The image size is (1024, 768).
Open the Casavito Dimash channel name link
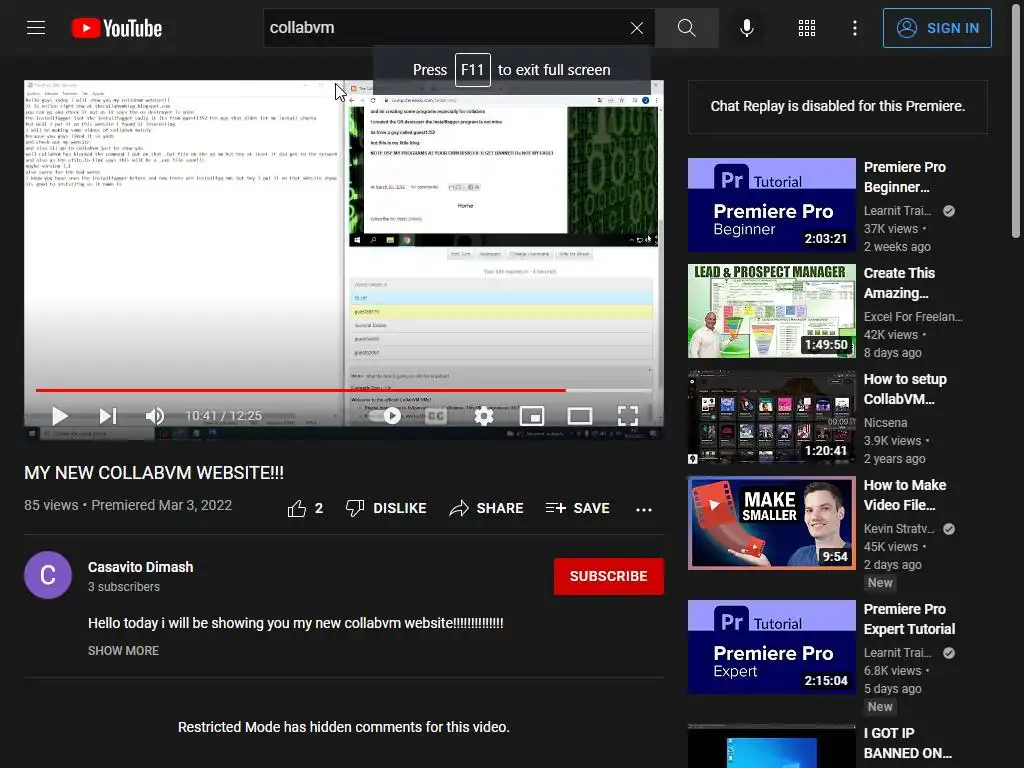click(140, 567)
